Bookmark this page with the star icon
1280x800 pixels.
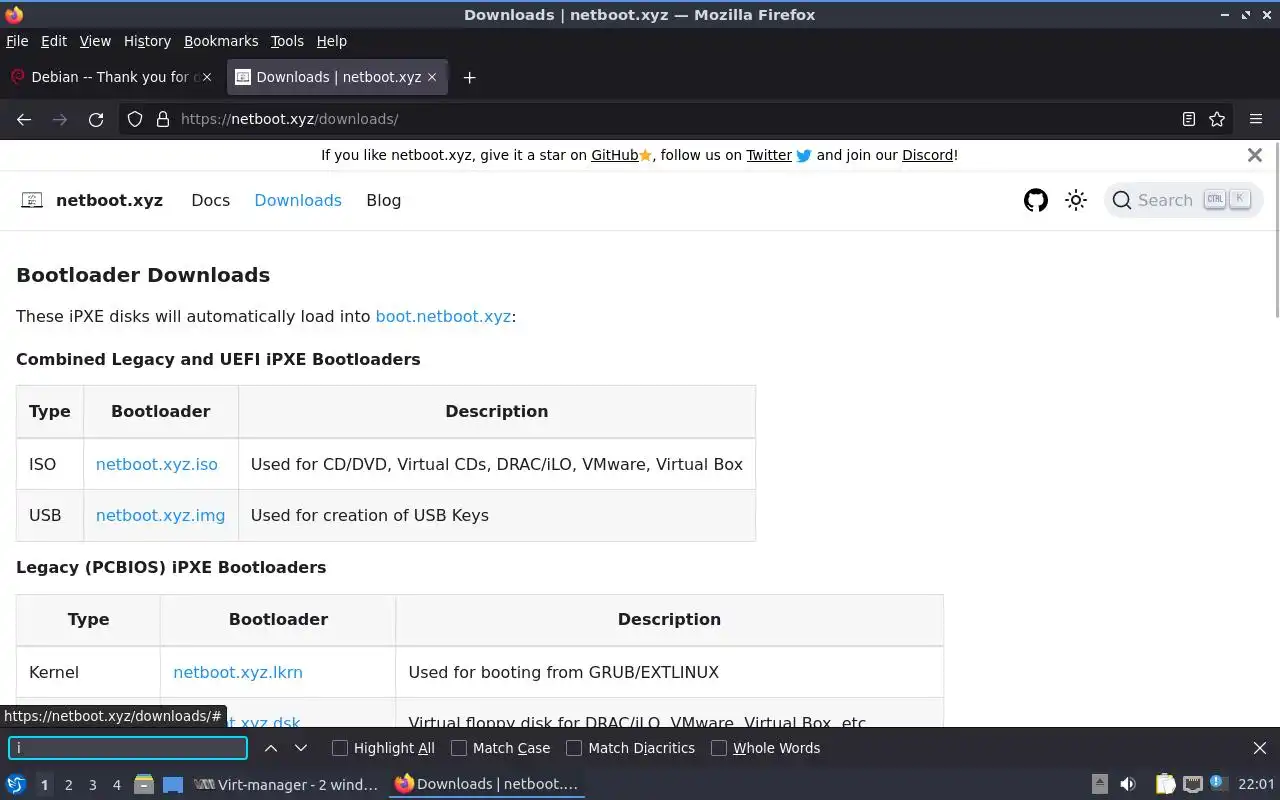1217,119
